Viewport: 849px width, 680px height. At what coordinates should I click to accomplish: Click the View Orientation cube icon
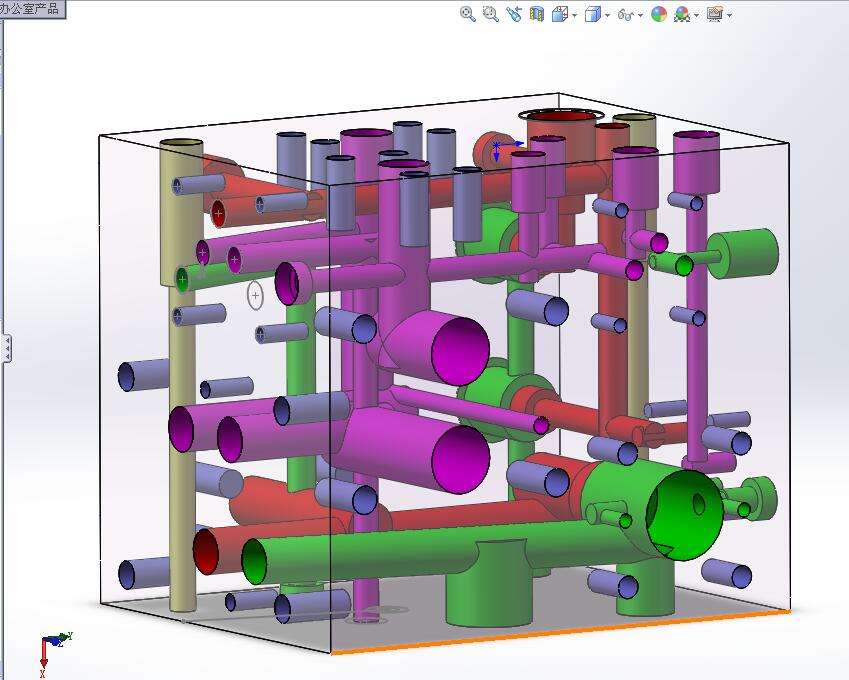[x=560, y=14]
